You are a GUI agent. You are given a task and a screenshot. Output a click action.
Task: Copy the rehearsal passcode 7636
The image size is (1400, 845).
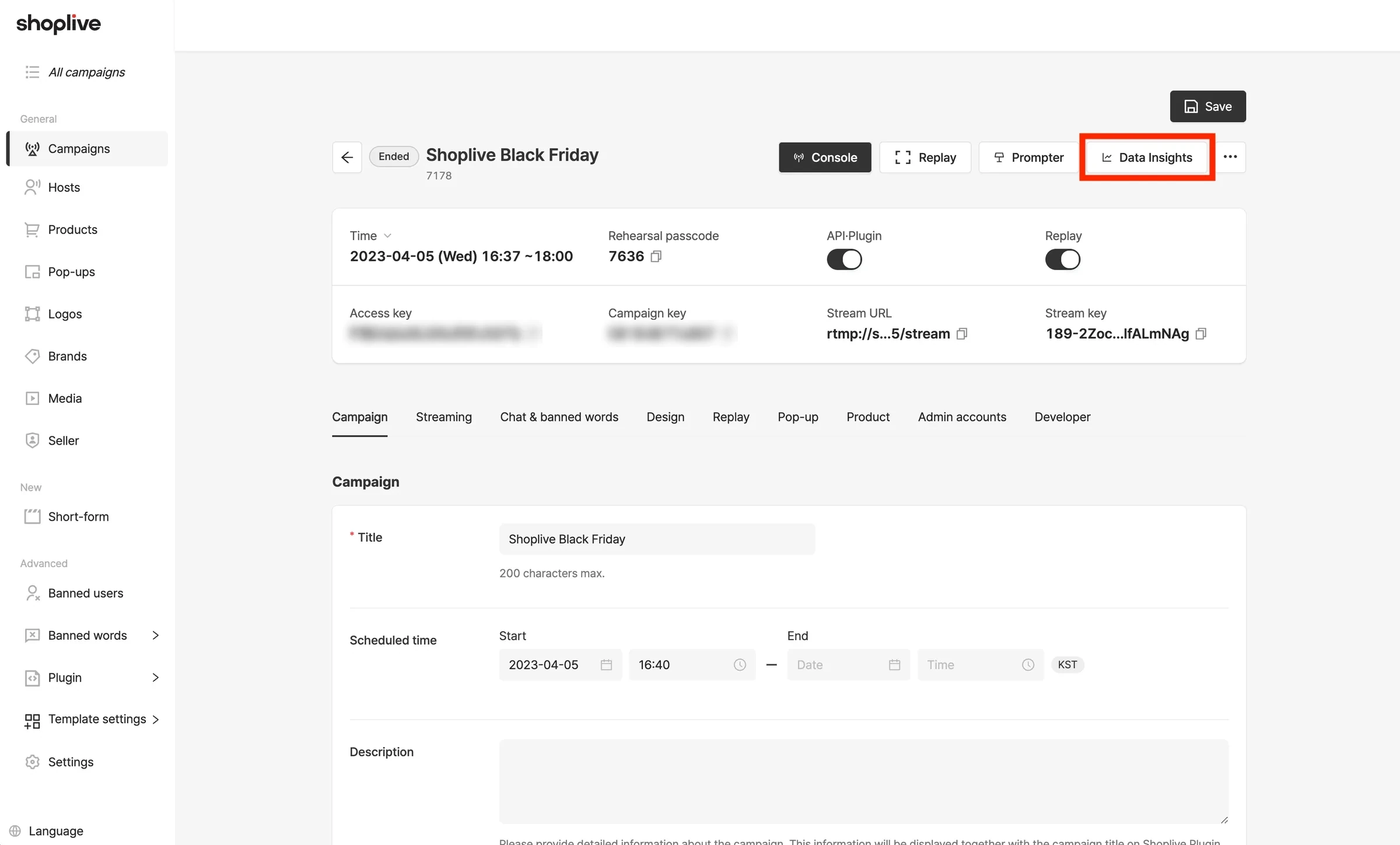pyautogui.click(x=656, y=256)
